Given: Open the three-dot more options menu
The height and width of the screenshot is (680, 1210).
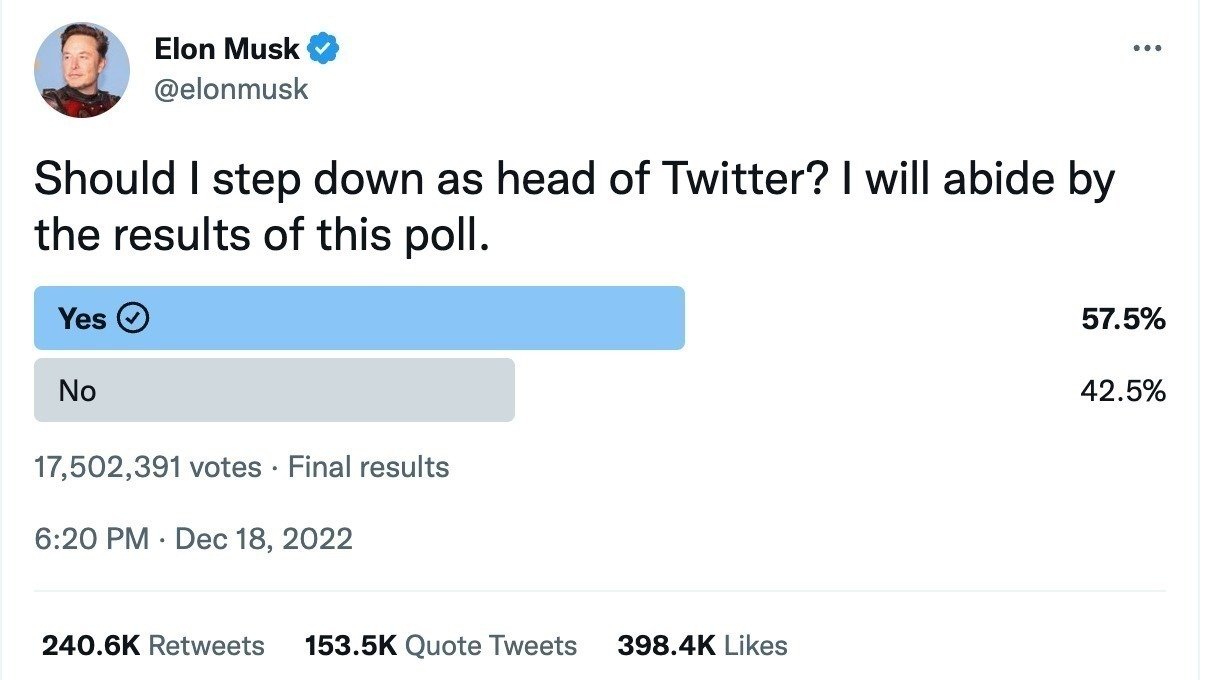Looking at the screenshot, I should (x=1147, y=48).
